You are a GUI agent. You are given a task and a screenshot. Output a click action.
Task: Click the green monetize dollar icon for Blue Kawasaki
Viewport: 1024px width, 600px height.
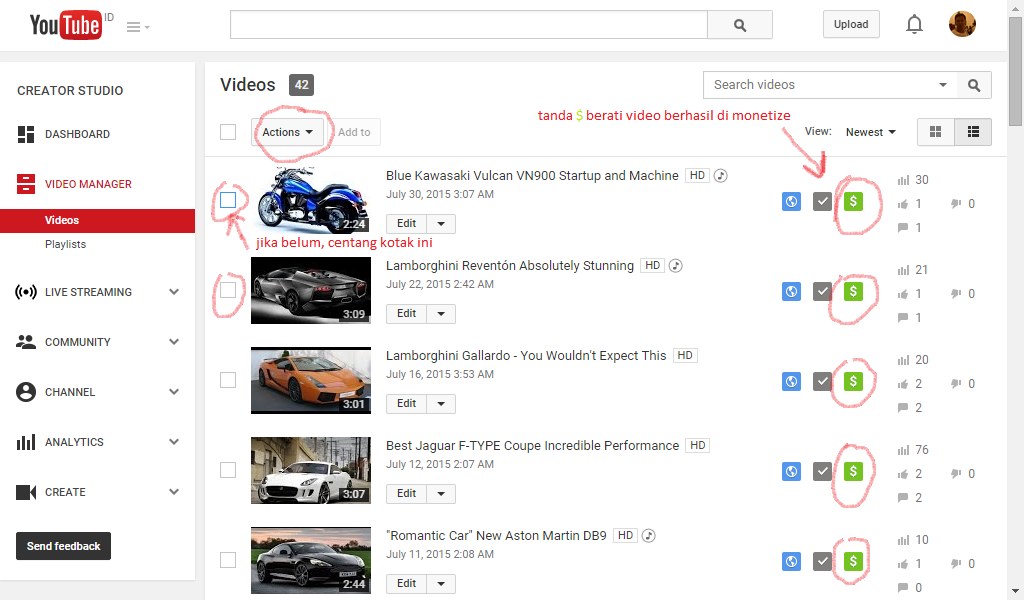point(853,202)
